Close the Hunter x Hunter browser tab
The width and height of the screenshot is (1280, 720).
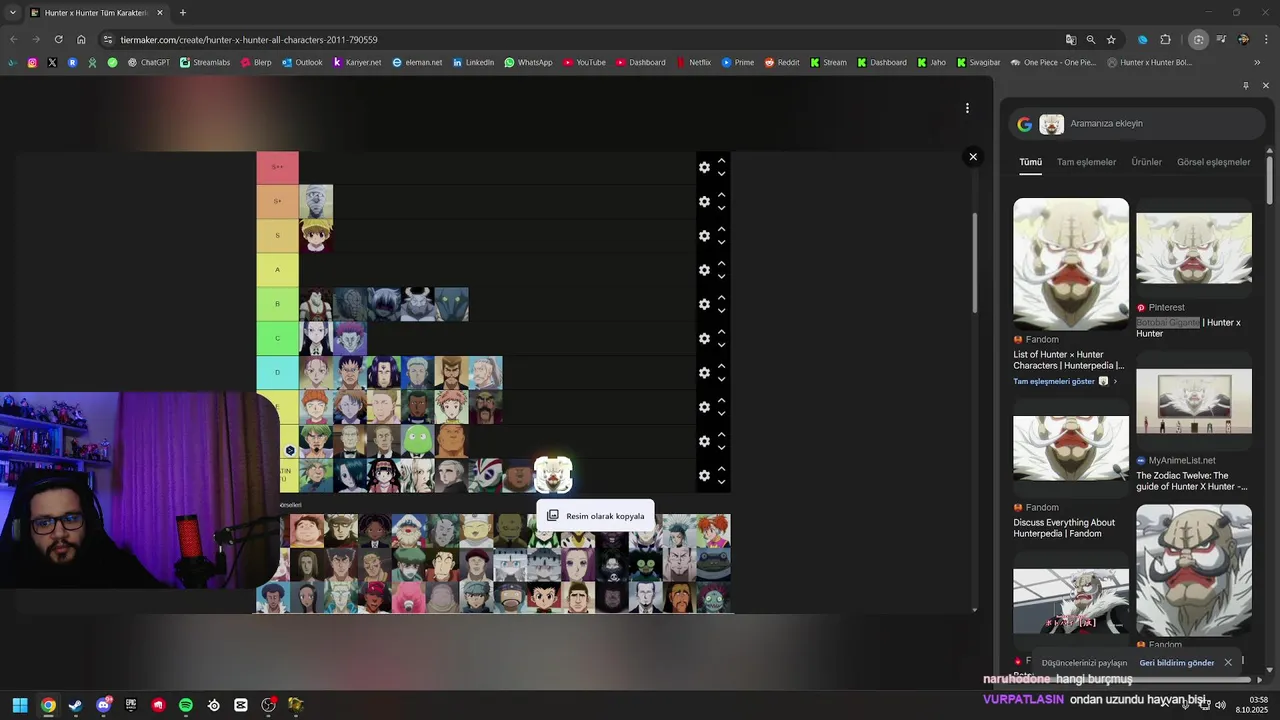(159, 13)
